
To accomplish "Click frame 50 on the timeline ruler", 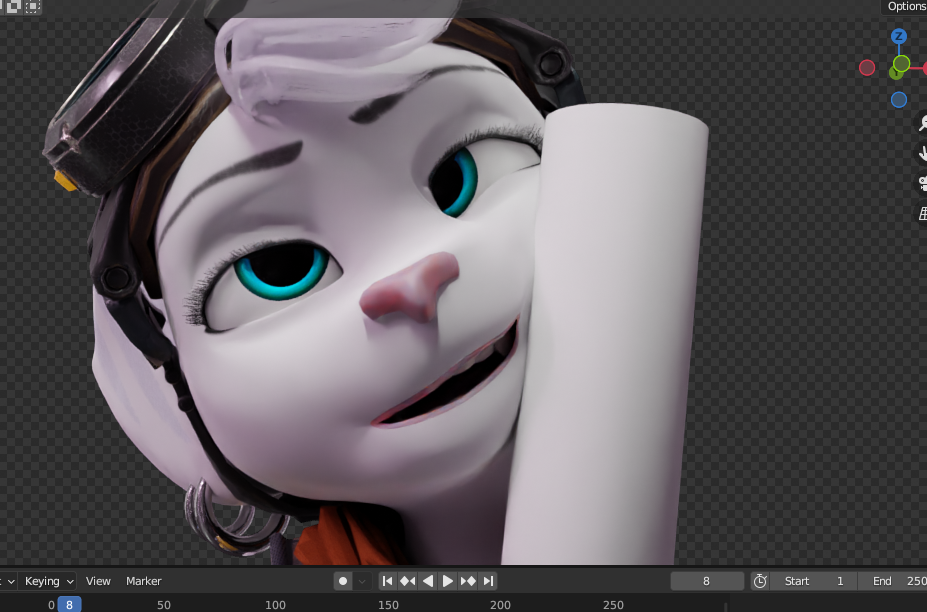I will click(164, 605).
